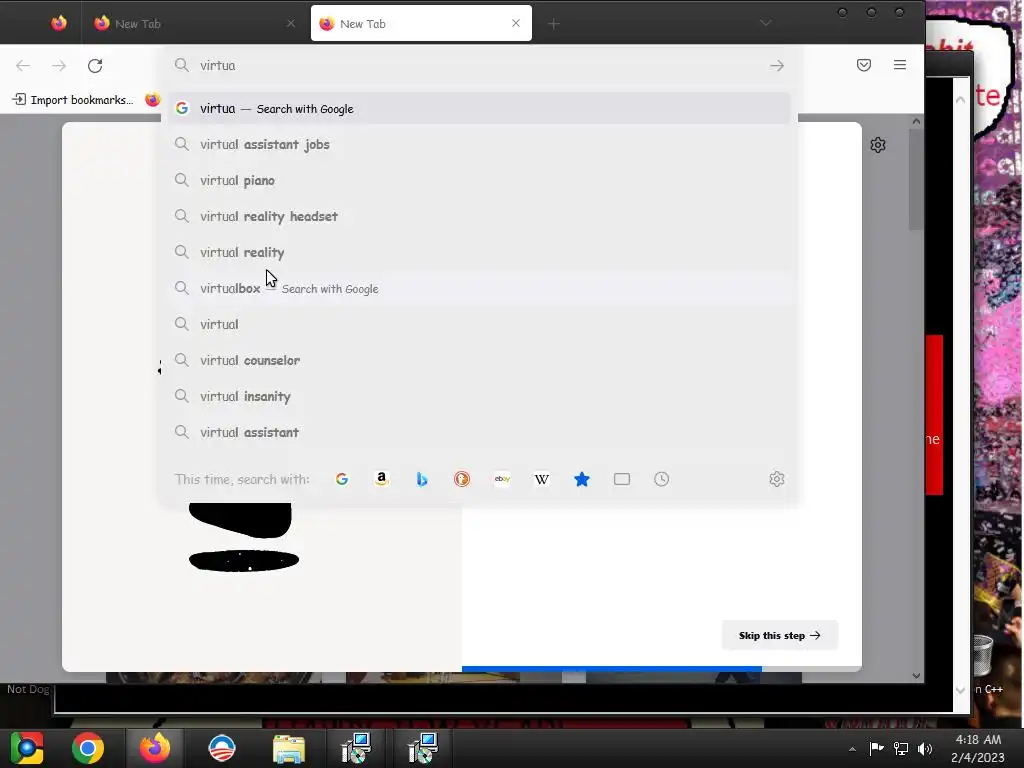Click Import bookmarks in the toolbar
Screen dimensions: 1024x768
point(73,100)
